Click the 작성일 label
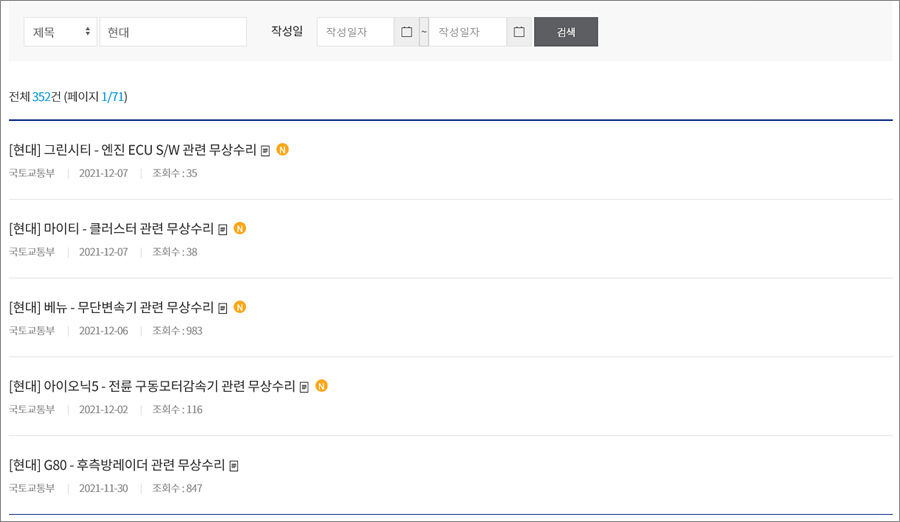Screen dimensions: 900x522 pyautogui.click(x=287, y=31)
